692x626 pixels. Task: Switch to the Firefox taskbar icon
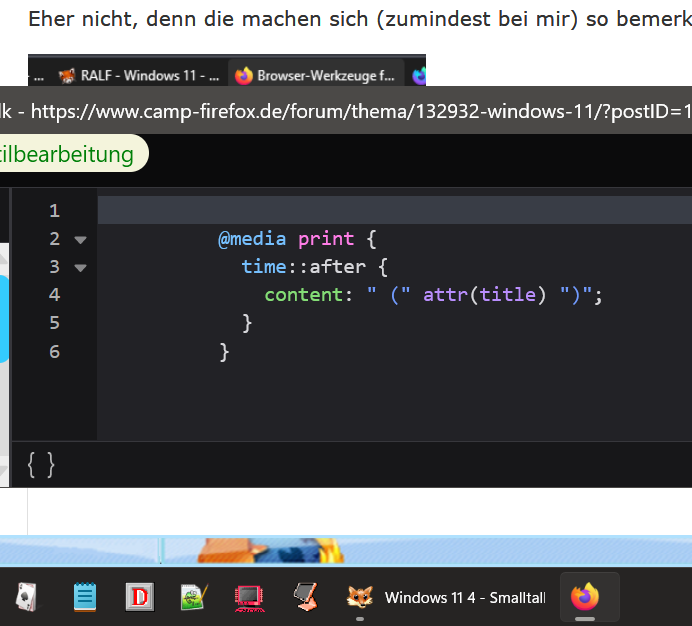[x=585, y=597]
